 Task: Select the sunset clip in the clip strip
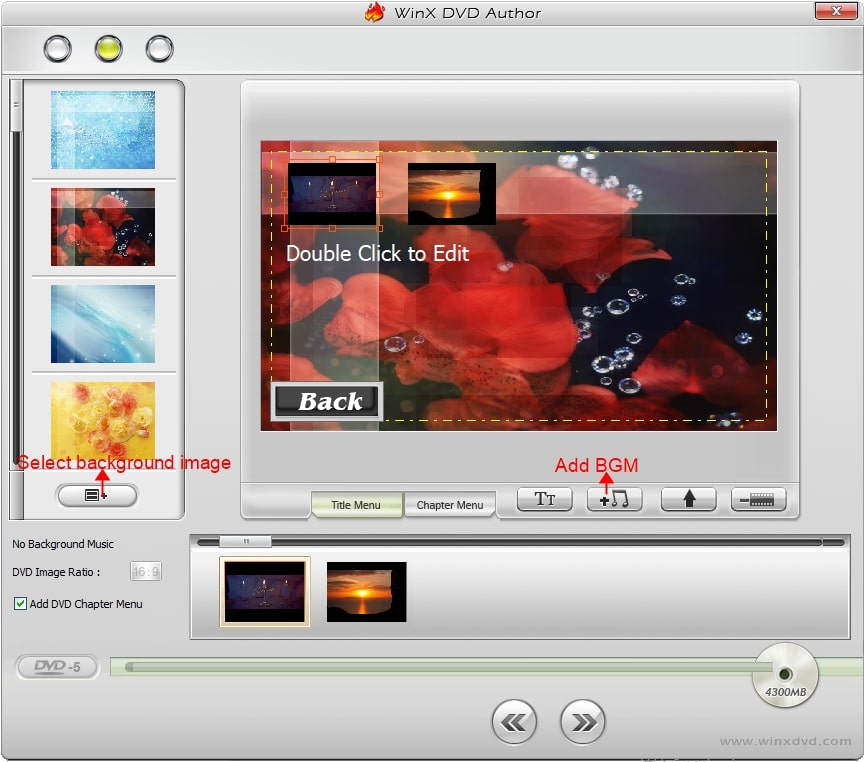(x=366, y=592)
